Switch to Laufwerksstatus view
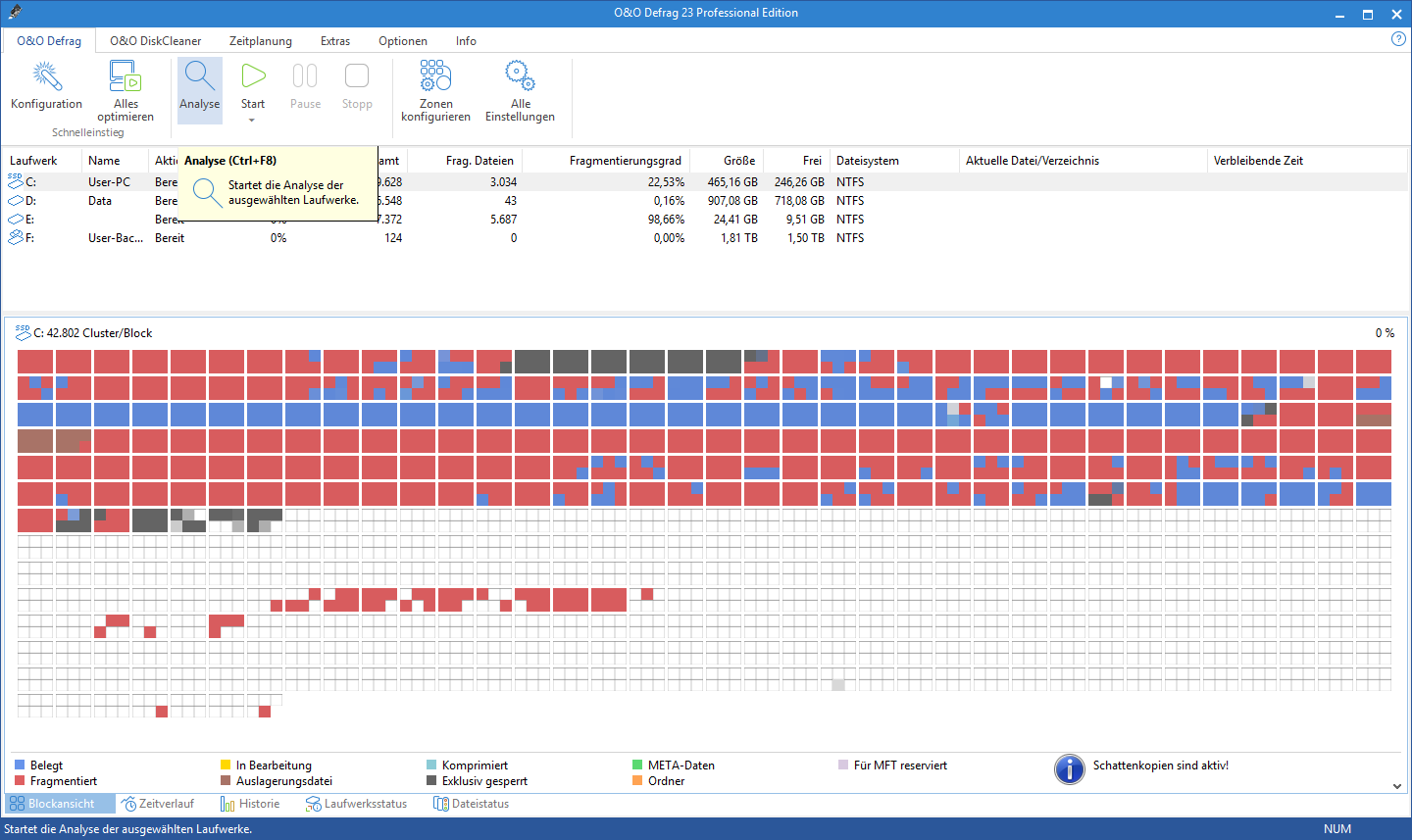The width and height of the screenshot is (1412, 840). [356, 804]
